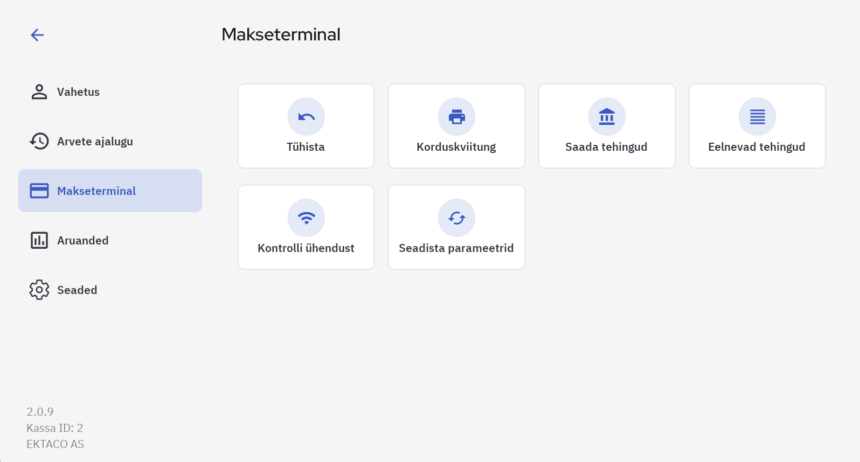The image size is (860, 462).
Task: Select the Saada tehingud tile label
Action: click(607, 147)
